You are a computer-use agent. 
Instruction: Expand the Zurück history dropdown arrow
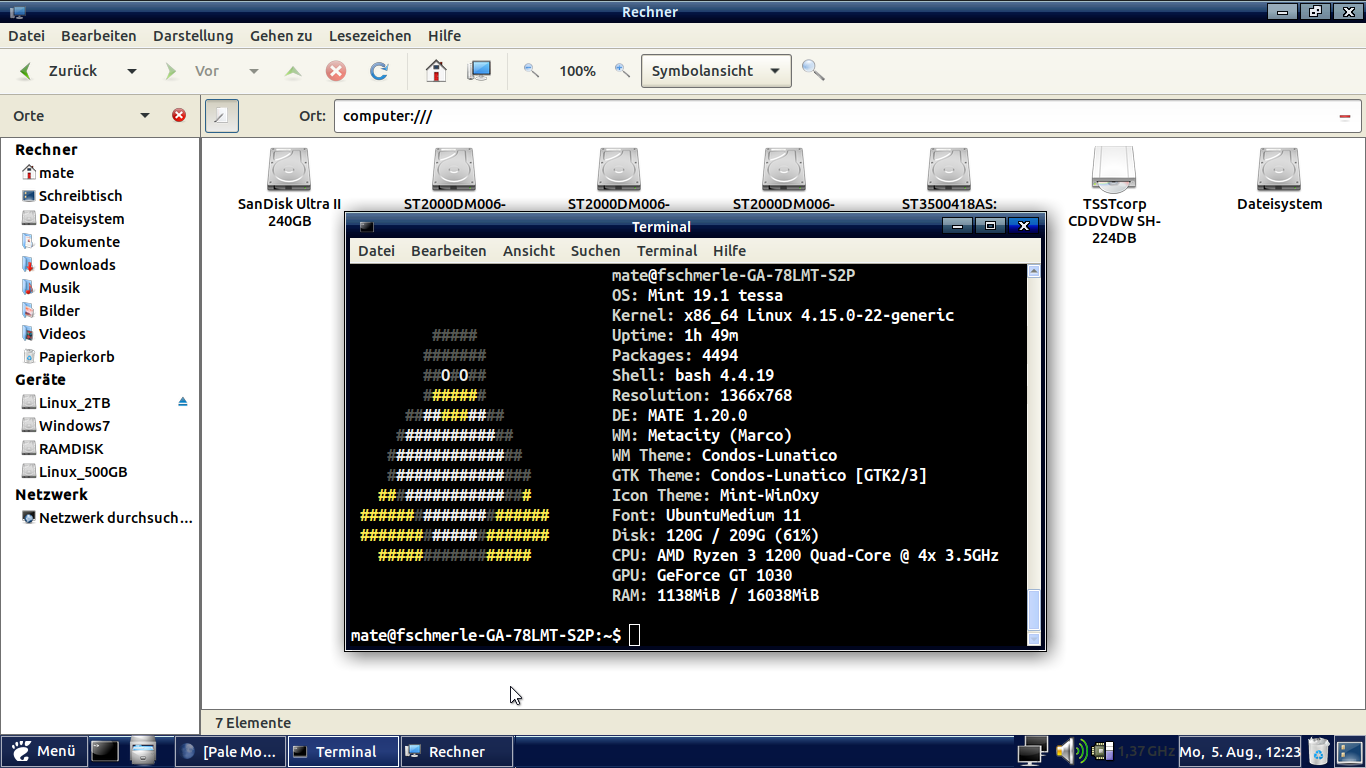click(x=131, y=70)
